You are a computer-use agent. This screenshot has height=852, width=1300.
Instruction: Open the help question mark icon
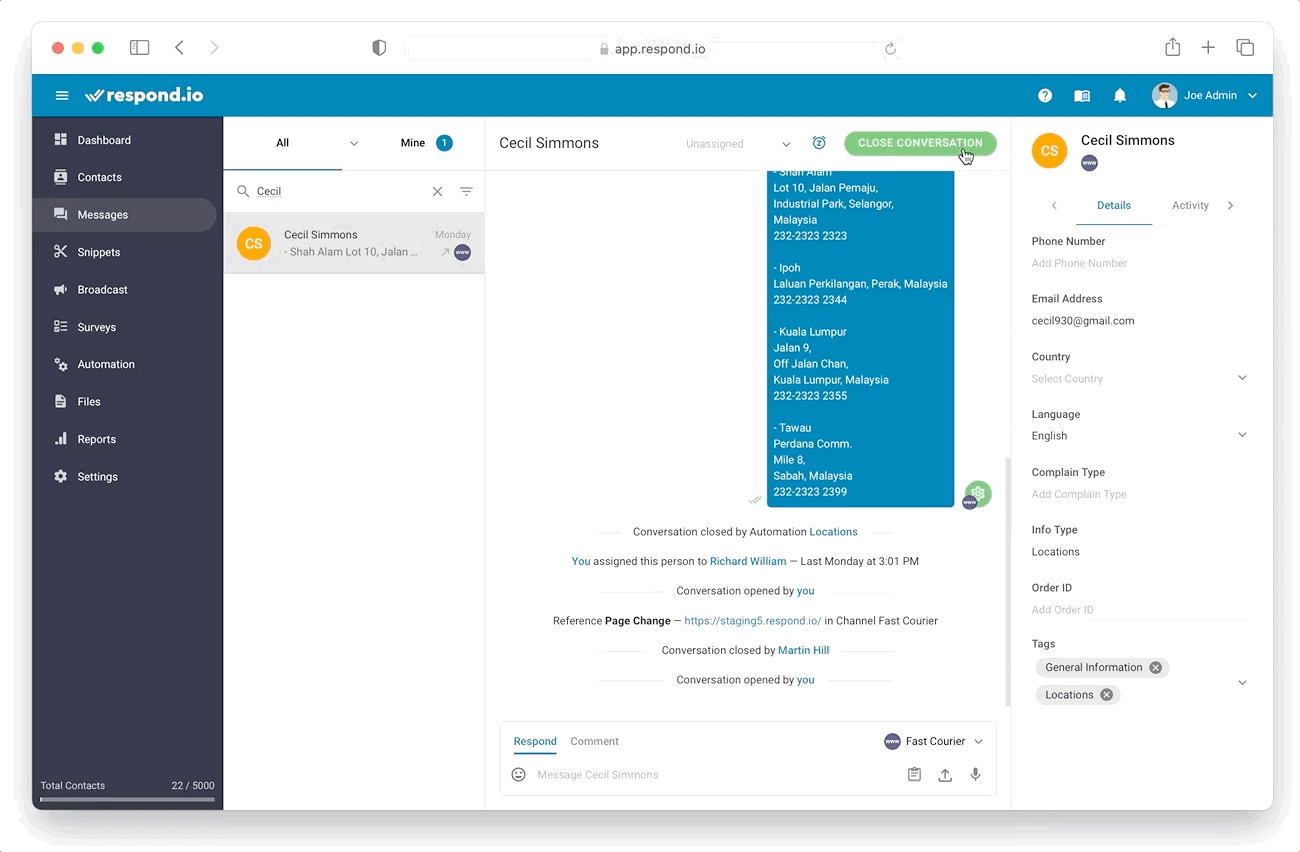click(x=1045, y=96)
